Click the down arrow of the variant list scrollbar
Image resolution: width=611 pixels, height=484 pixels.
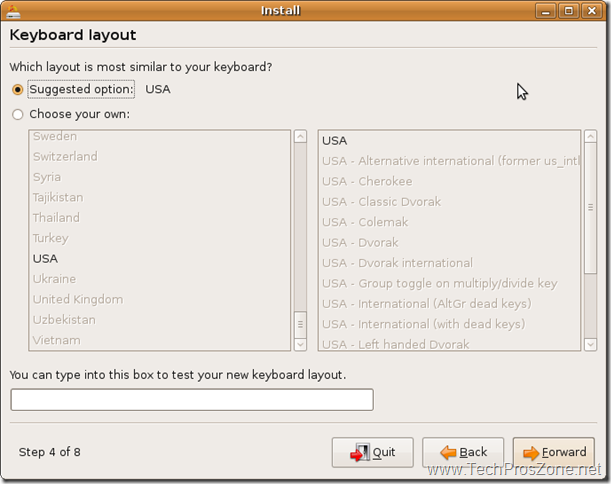click(590, 344)
